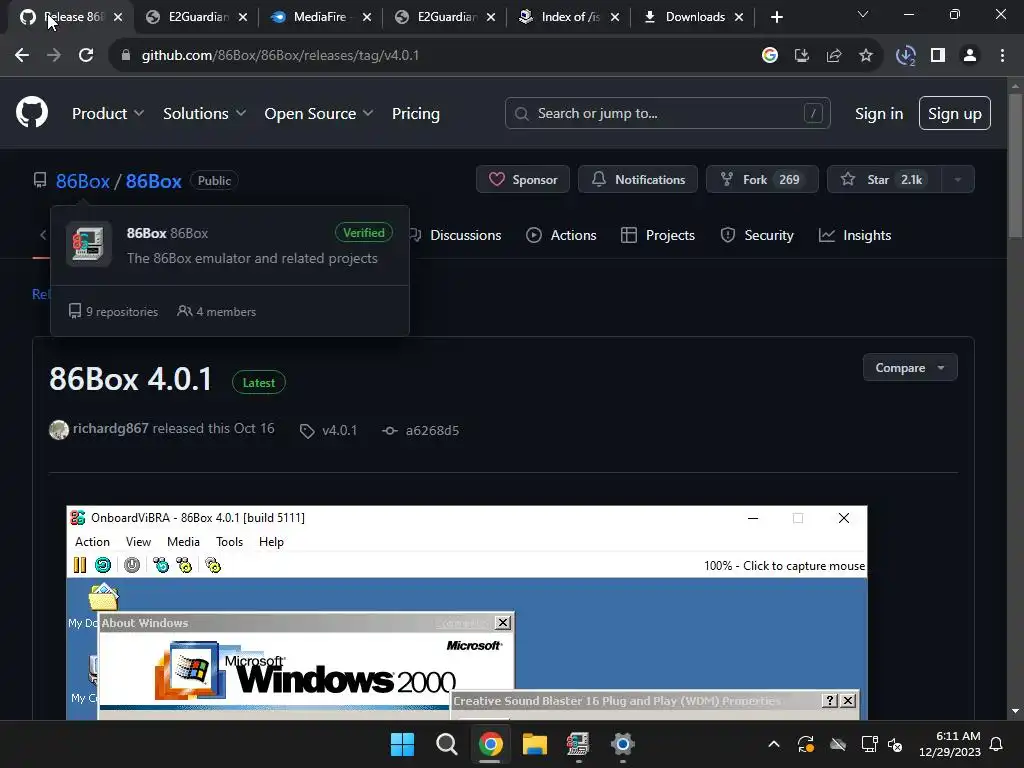Expand the star lists dropdown arrow

tap(958, 180)
